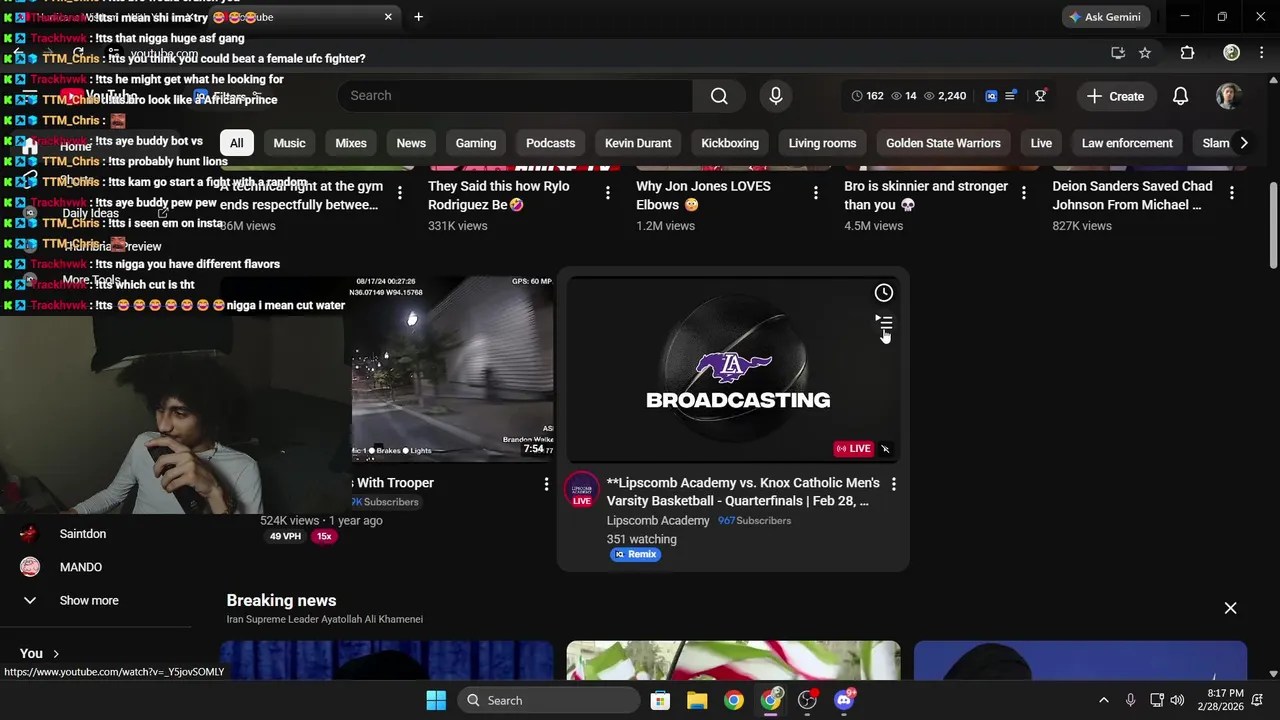Open the Windows Start menu
Image resolution: width=1280 pixels, height=720 pixels.
tap(436, 700)
